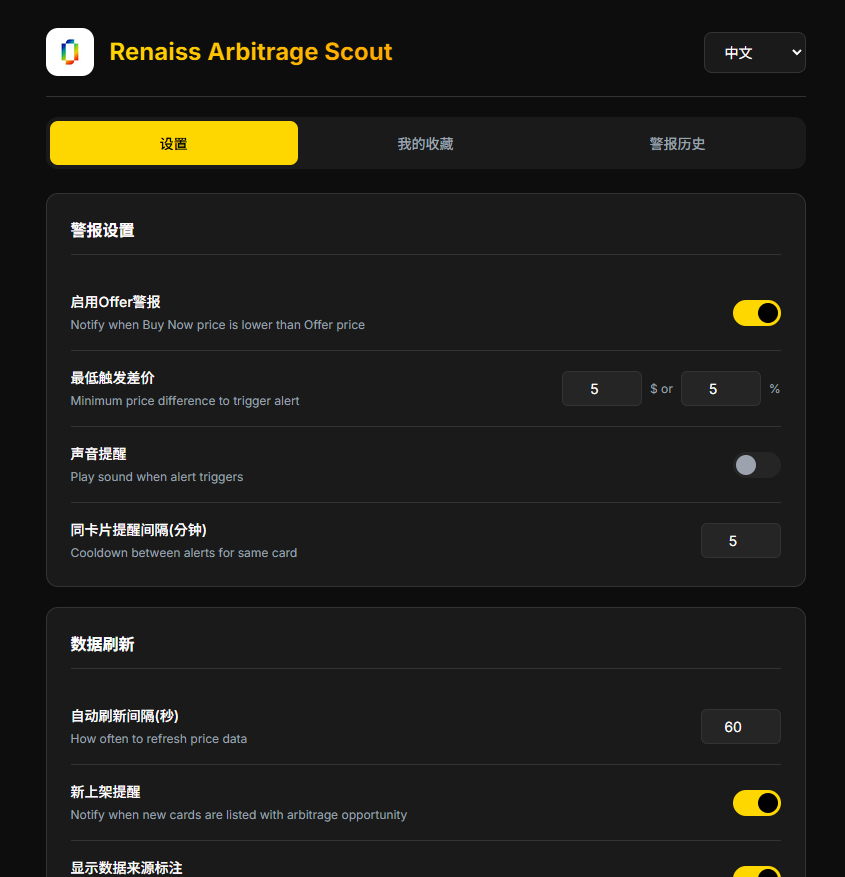Image resolution: width=845 pixels, height=877 pixels.
Task: Click the dollar minimum price difference field
Action: (602, 389)
